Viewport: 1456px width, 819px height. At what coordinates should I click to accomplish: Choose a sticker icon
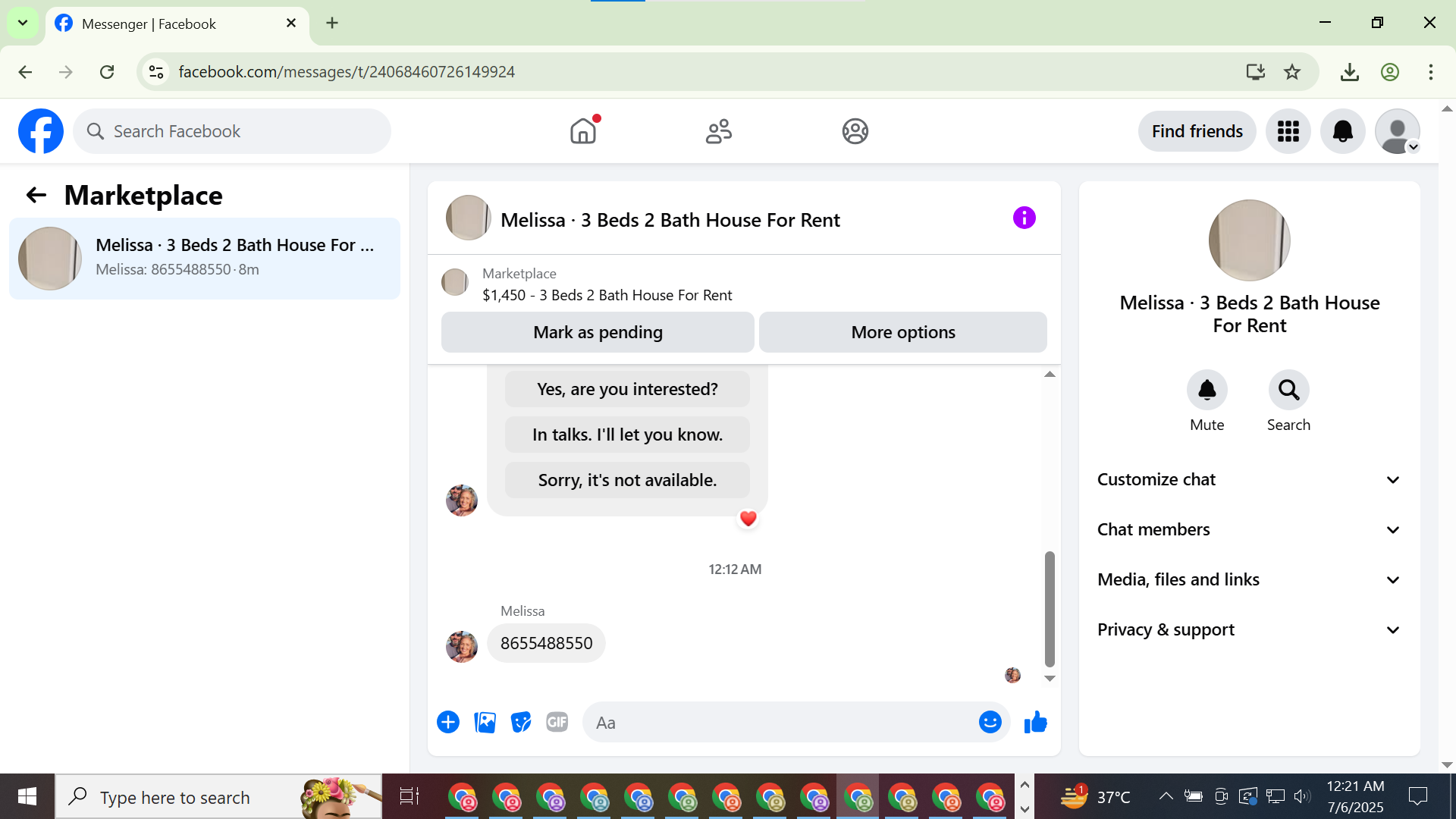click(521, 722)
